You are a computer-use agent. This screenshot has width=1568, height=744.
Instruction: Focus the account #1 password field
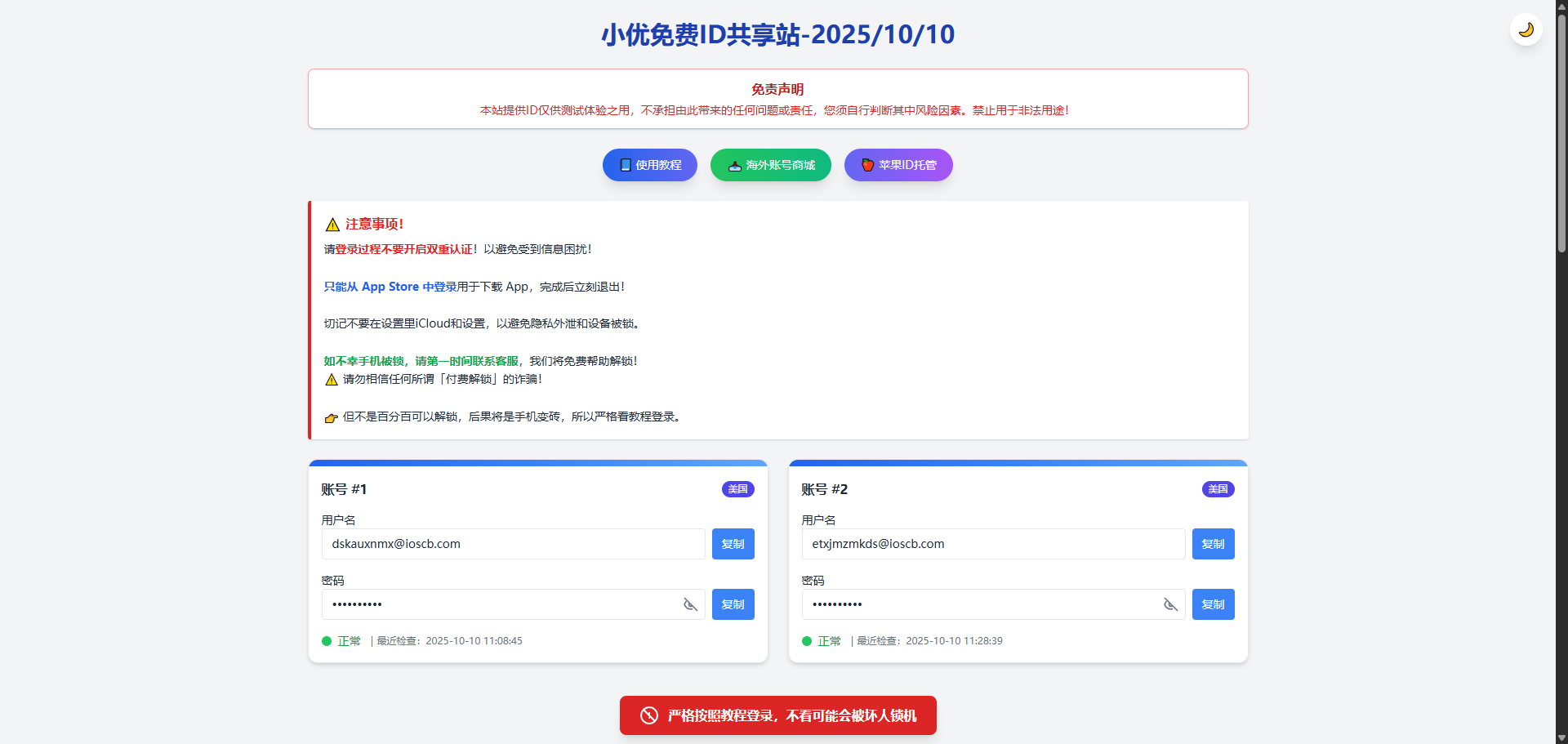(x=498, y=604)
